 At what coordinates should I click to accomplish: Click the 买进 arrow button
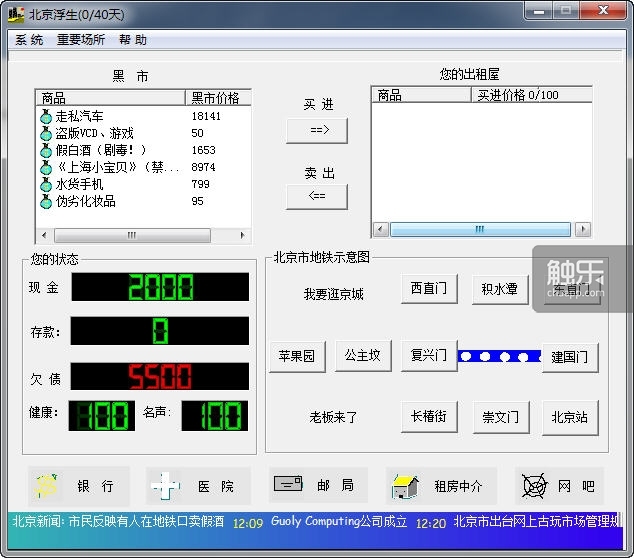pyautogui.click(x=317, y=130)
